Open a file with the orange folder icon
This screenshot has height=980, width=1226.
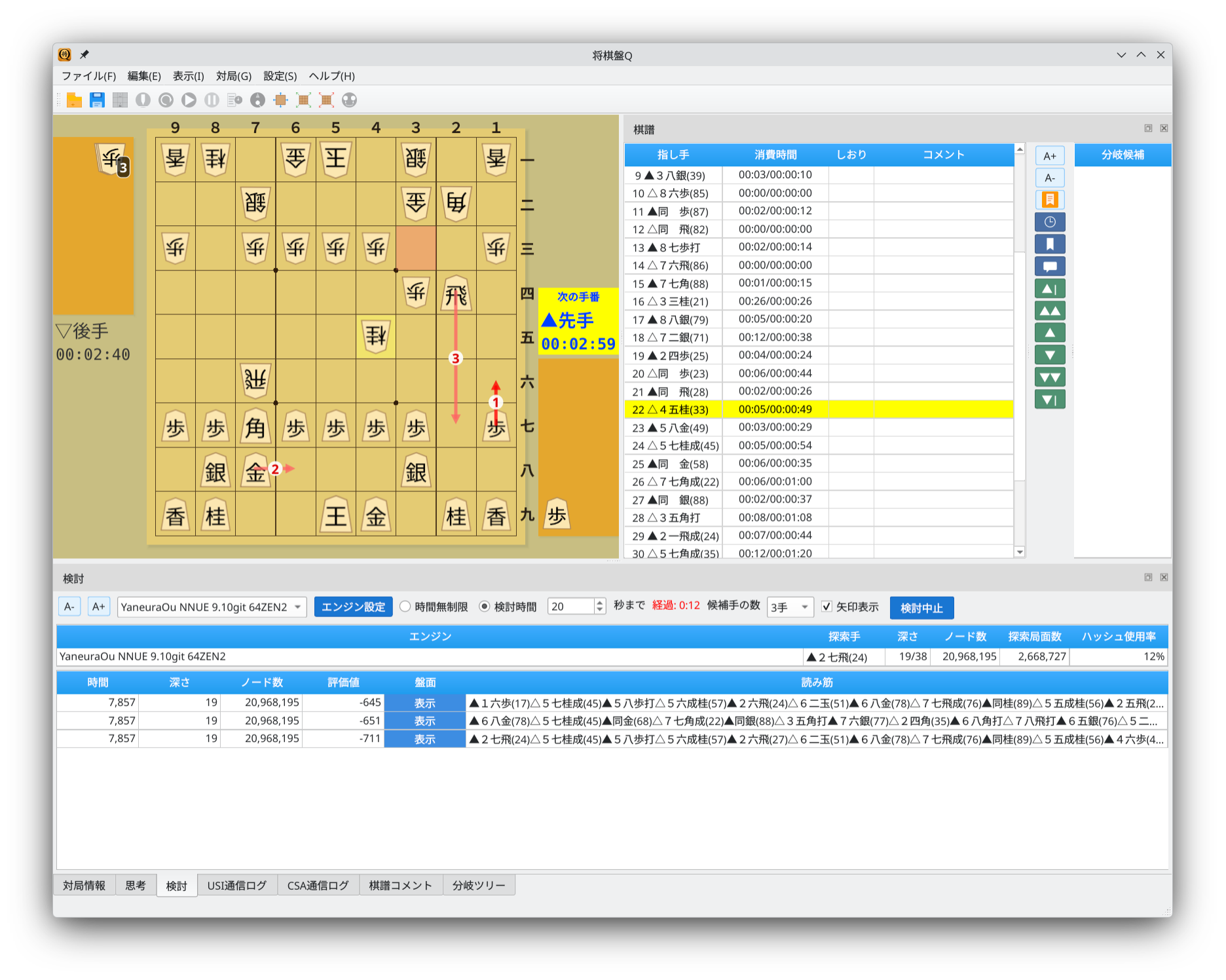click(75, 100)
